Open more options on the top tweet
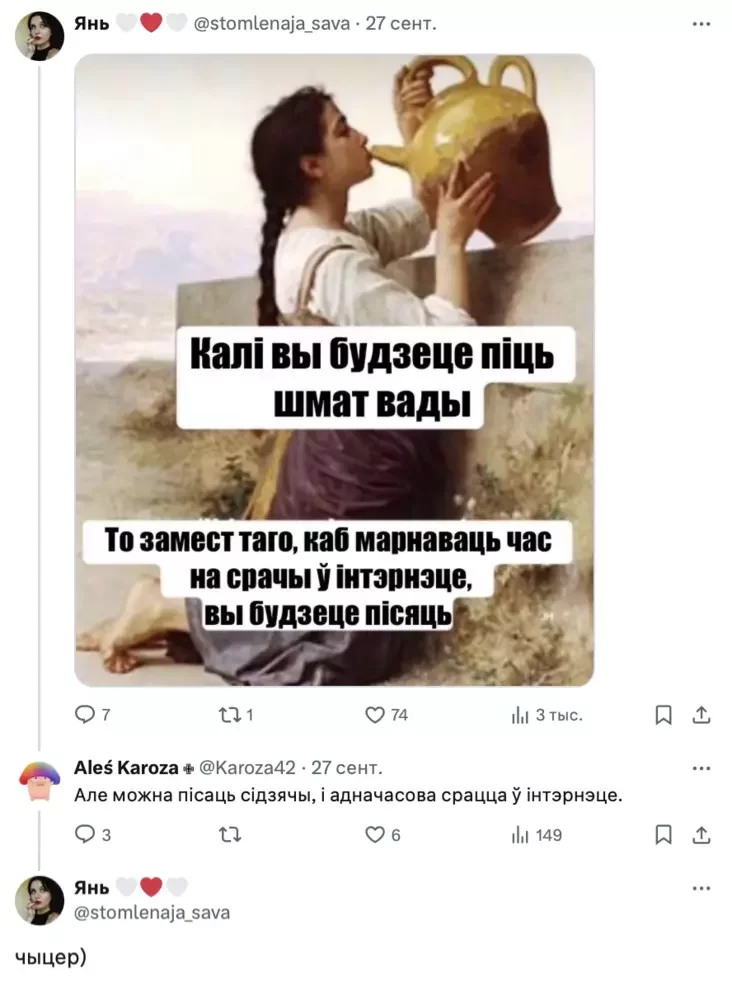 [701, 24]
